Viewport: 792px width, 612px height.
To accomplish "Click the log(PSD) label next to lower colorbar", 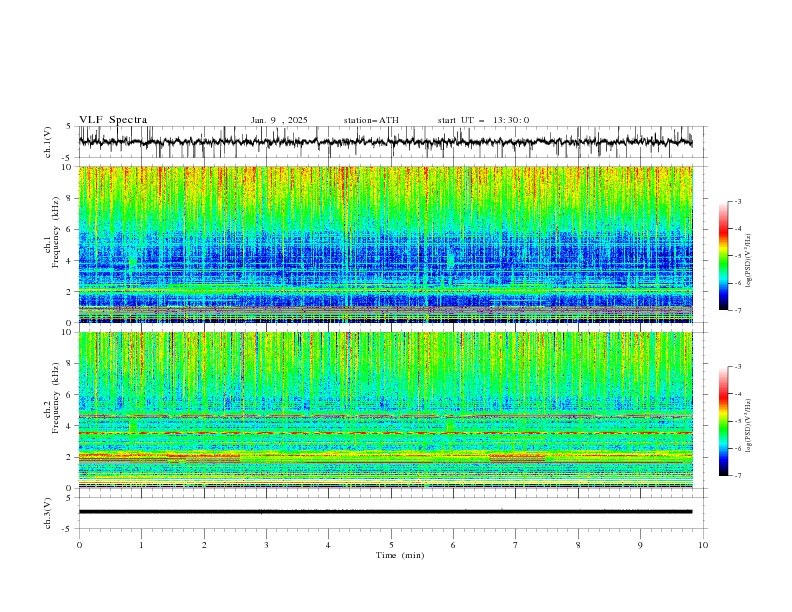I will coord(749,426).
